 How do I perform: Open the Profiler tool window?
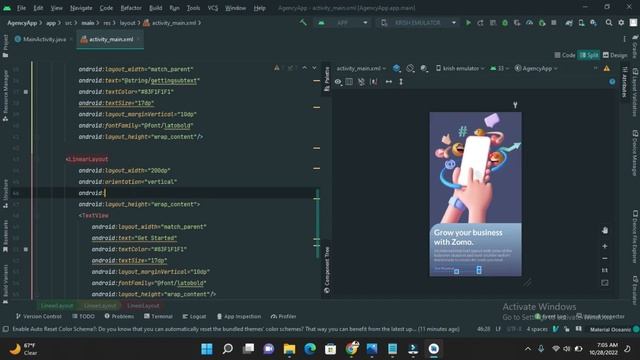tap(283, 316)
